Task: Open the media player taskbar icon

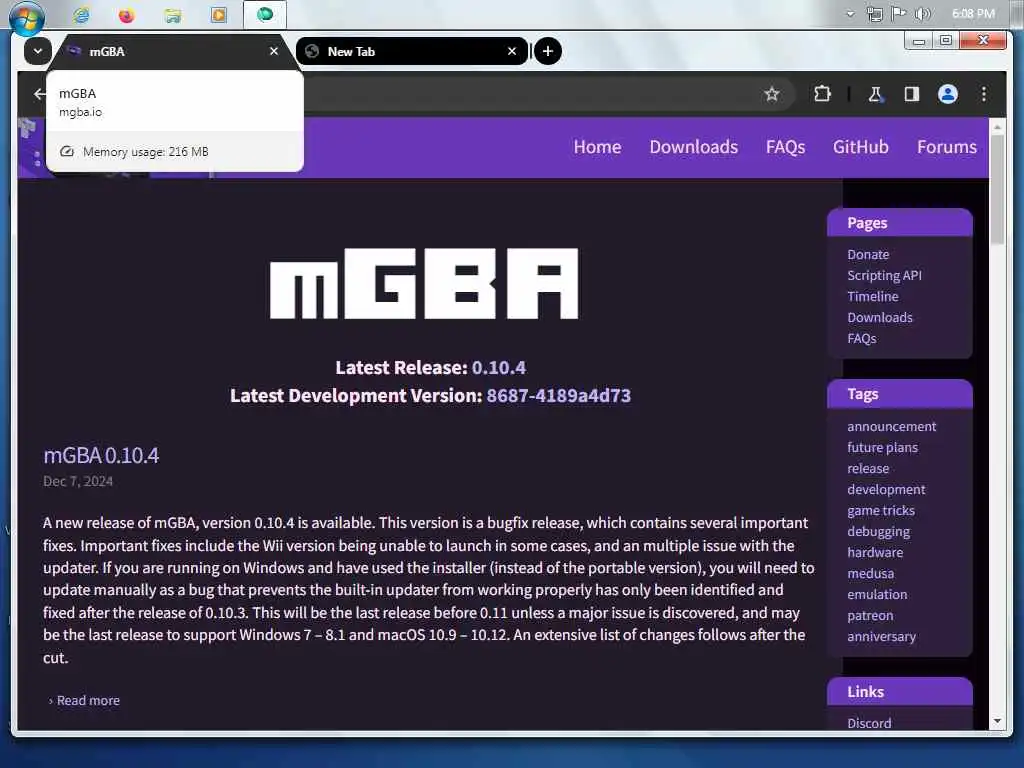Action: coord(219,14)
